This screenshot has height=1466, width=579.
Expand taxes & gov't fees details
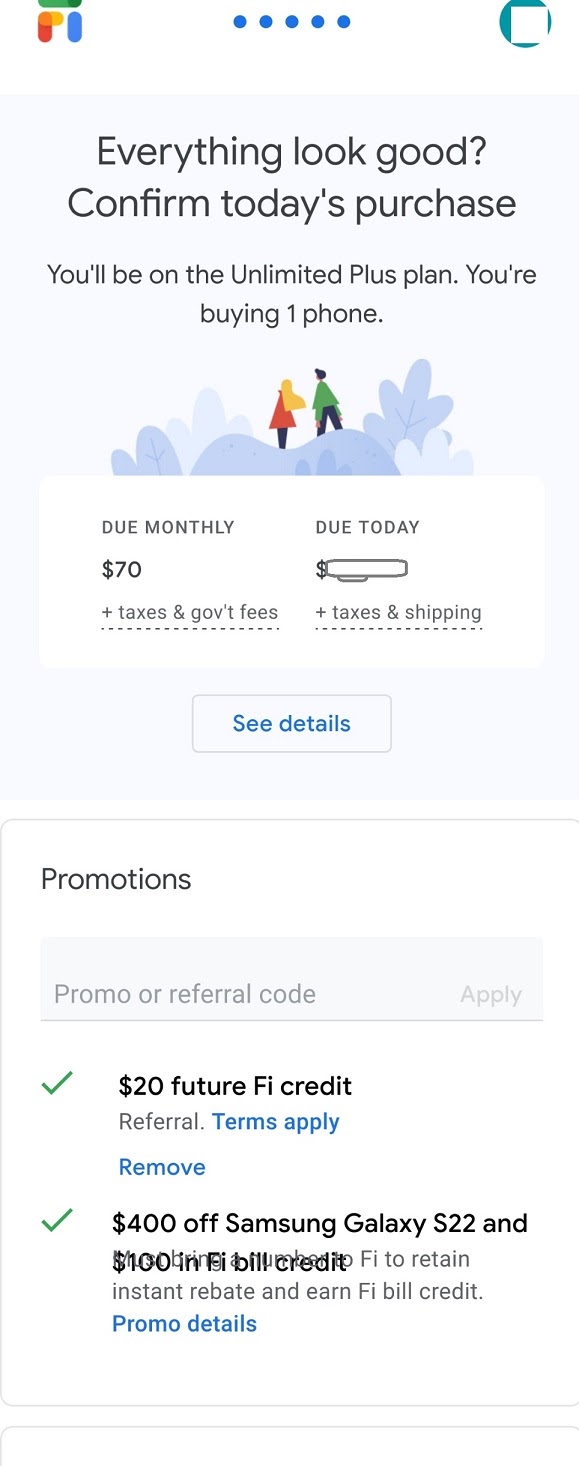pos(190,612)
